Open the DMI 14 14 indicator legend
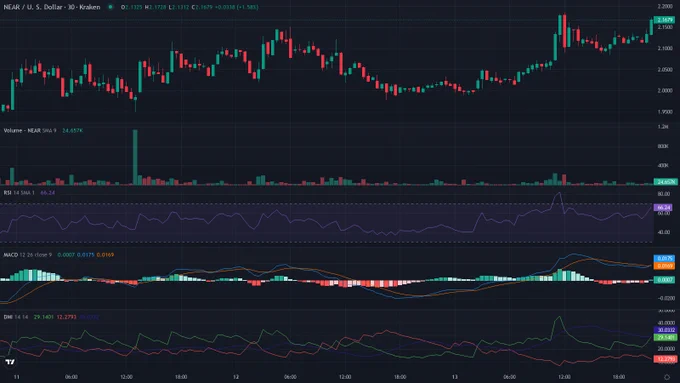The image size is (680, 383). click(x=16, y=317)
